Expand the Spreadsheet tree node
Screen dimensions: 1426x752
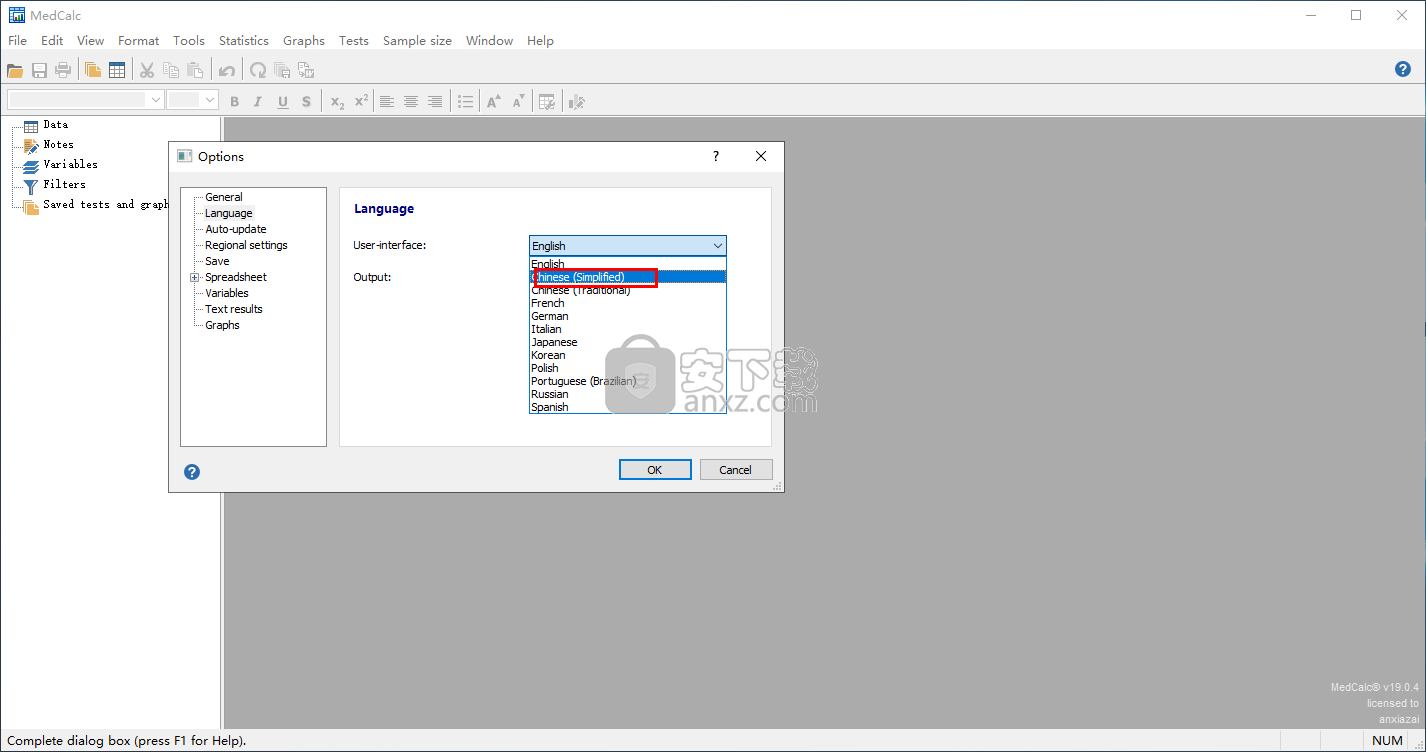[x=195, y=277]
